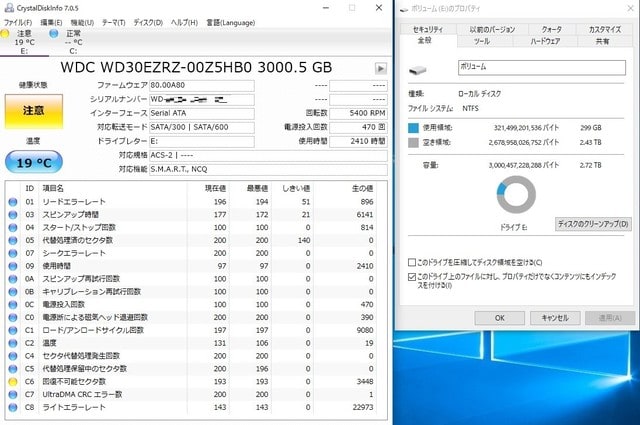This screenshot has width=640, height=425.
Task: Switch to the ハードウェア tab
Action: point(545,41)
